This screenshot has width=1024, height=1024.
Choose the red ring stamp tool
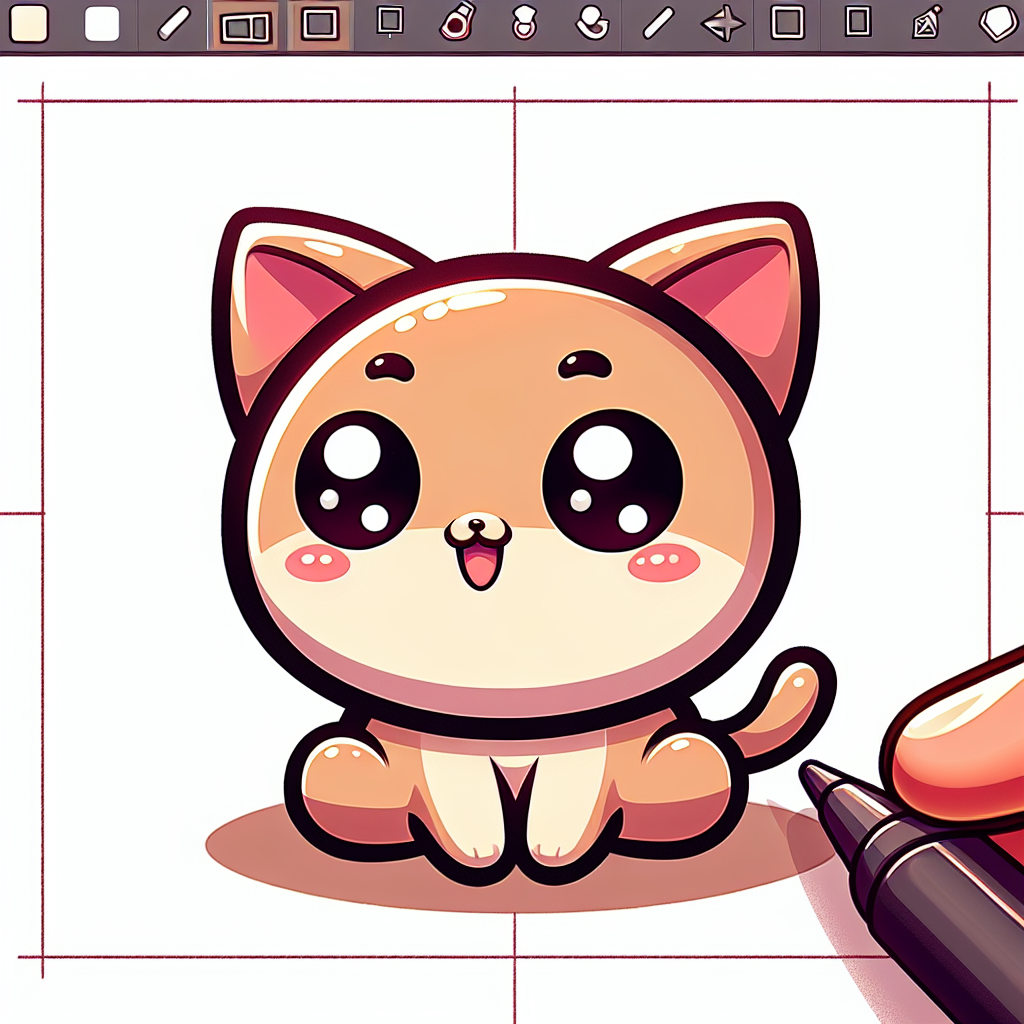[x=524, y=22]
